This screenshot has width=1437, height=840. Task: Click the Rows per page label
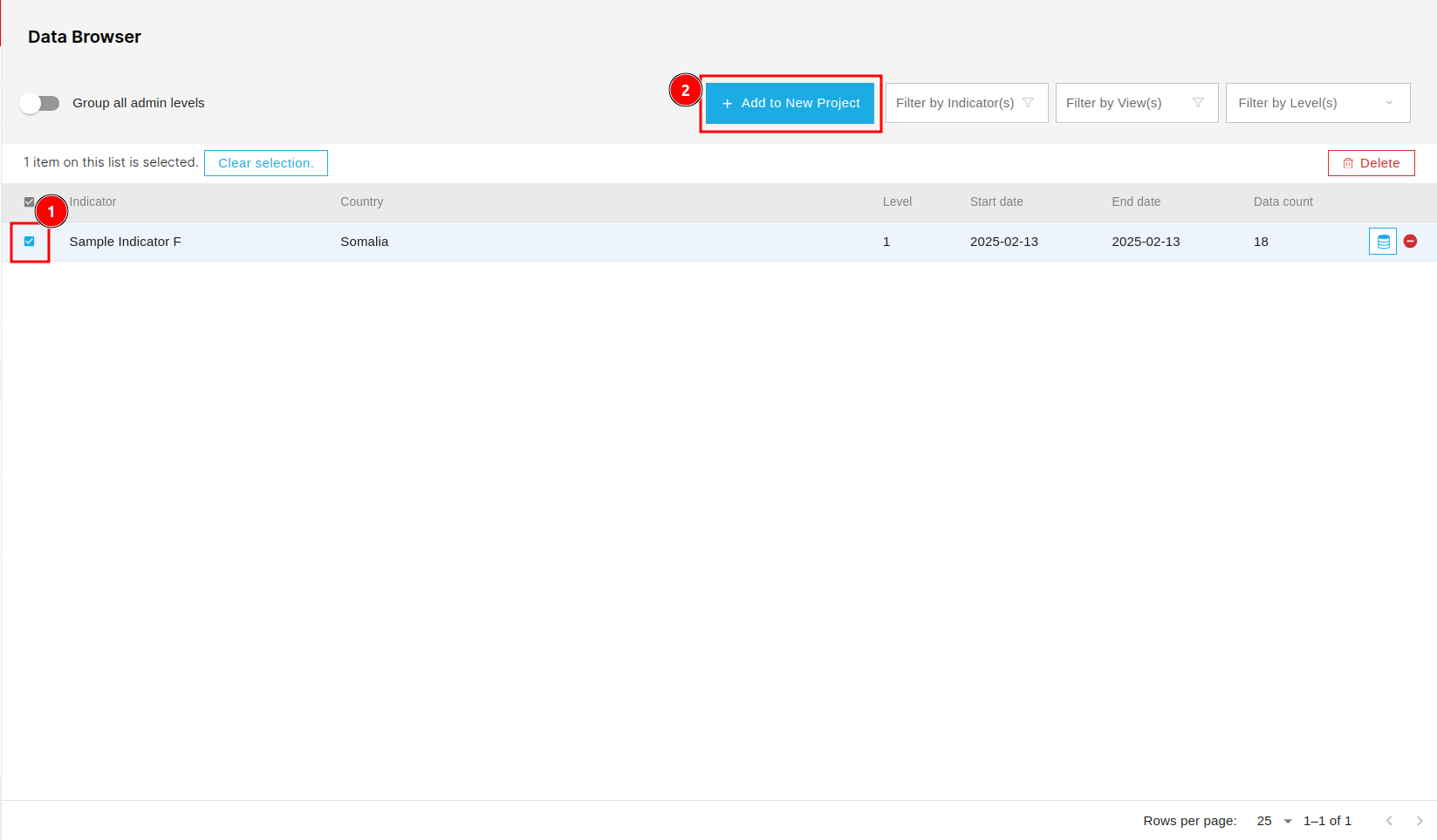click(1189, 821)
